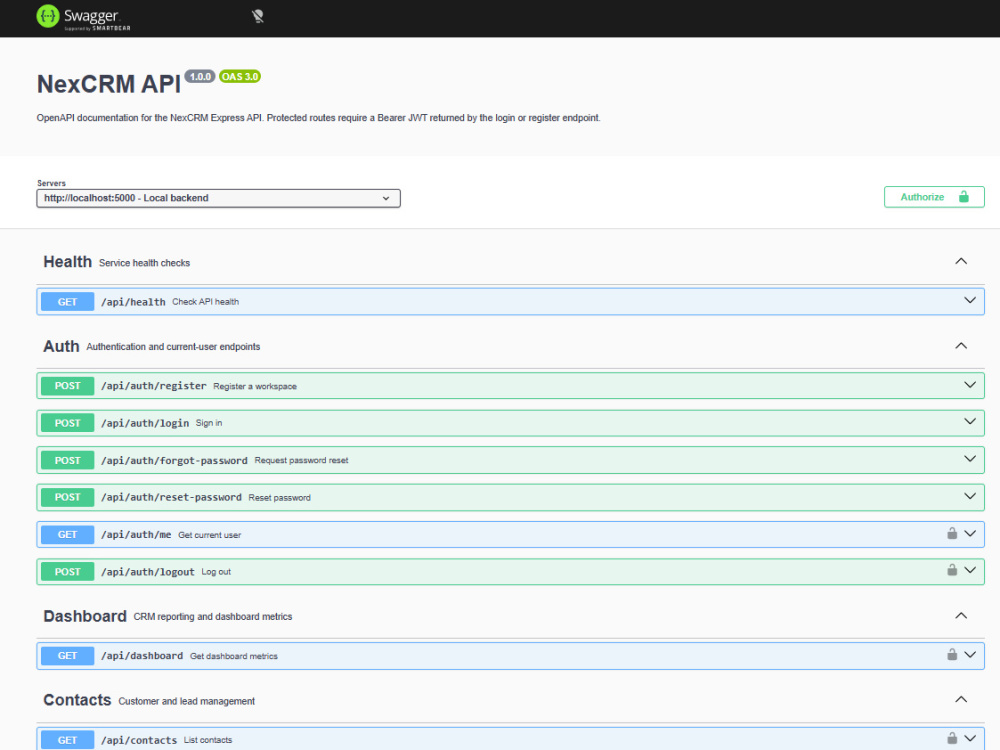Open the Authorize dialog

934,197
